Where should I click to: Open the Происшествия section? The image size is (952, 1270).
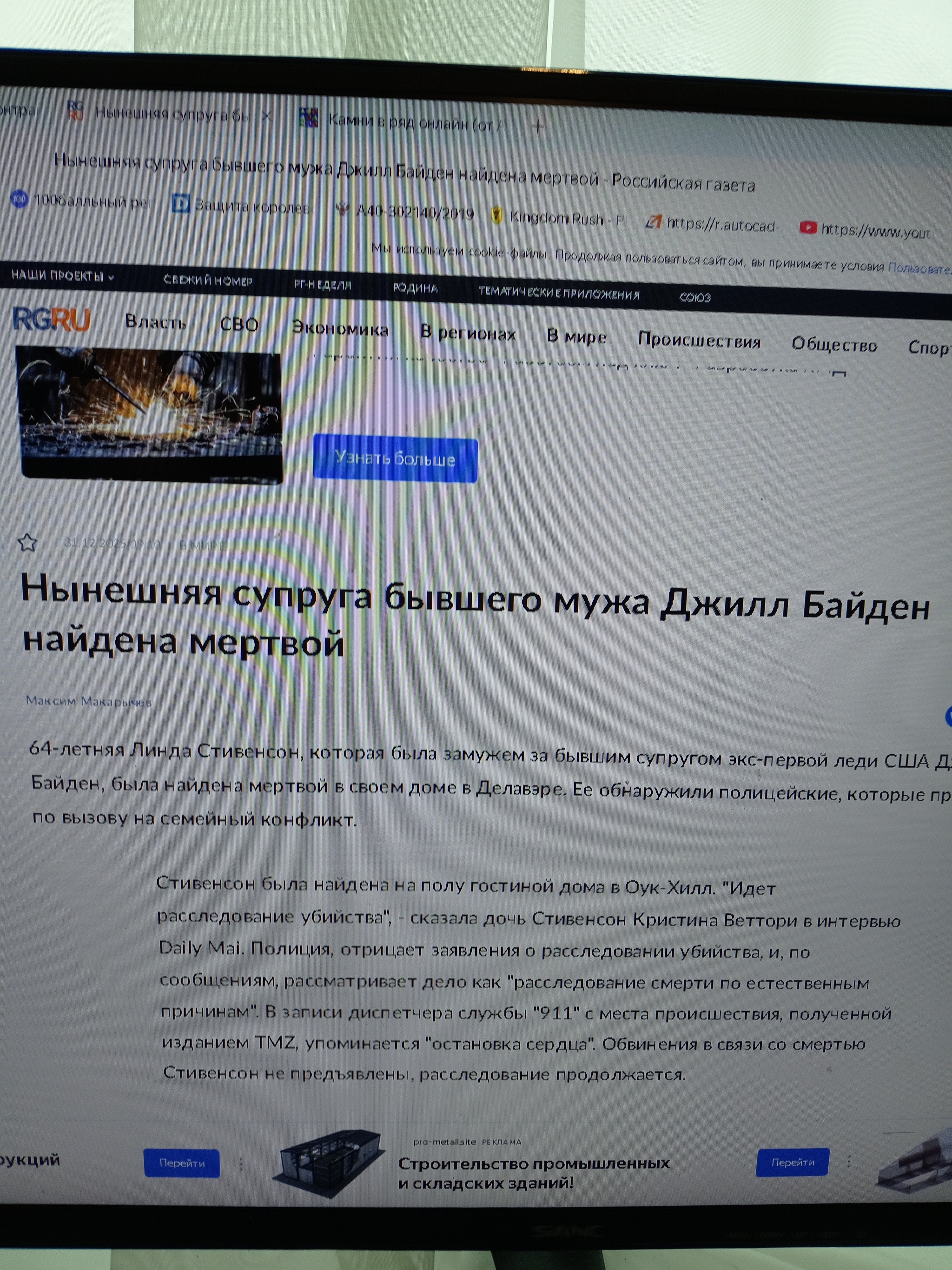tap(699, 341)
